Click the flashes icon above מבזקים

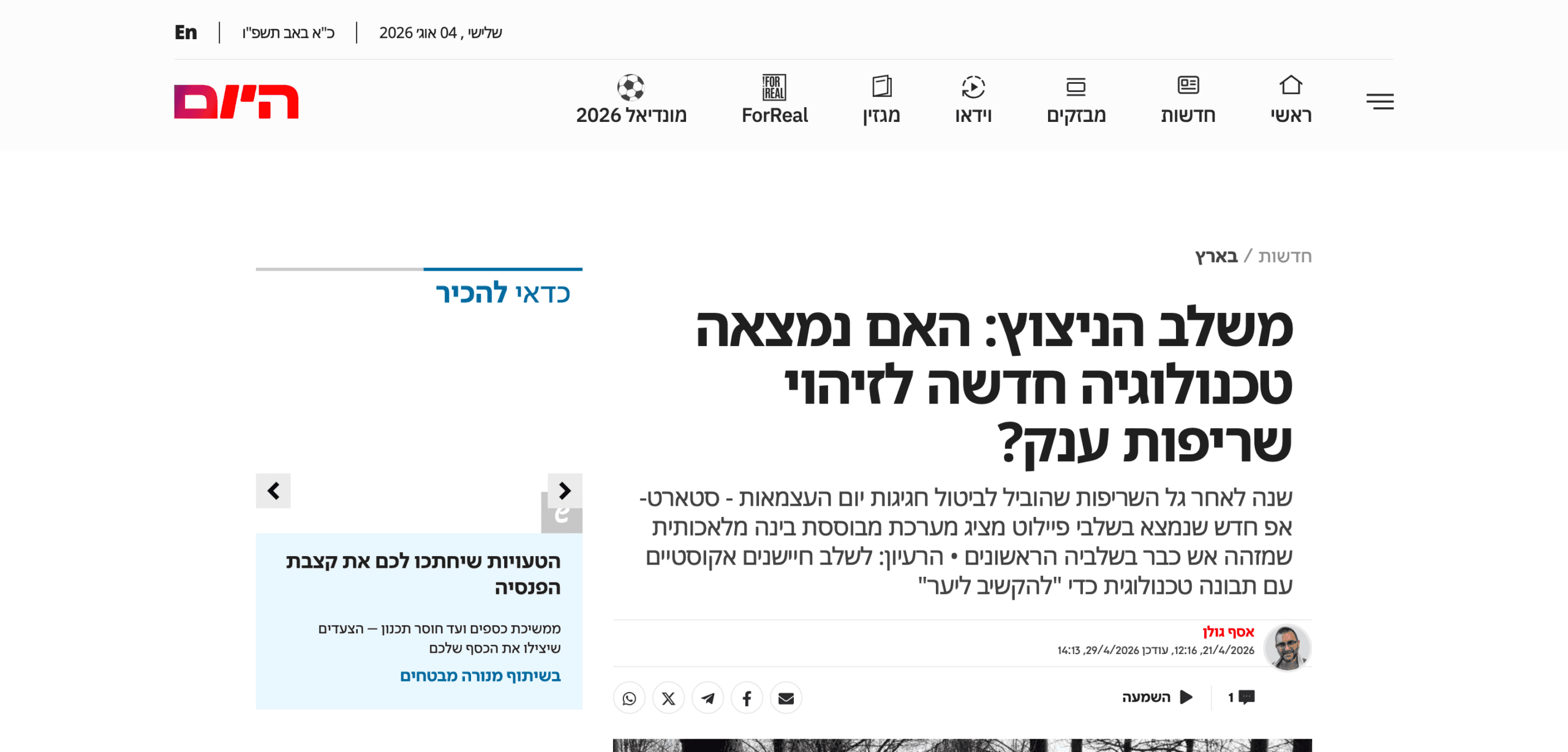click(1076, 86)
